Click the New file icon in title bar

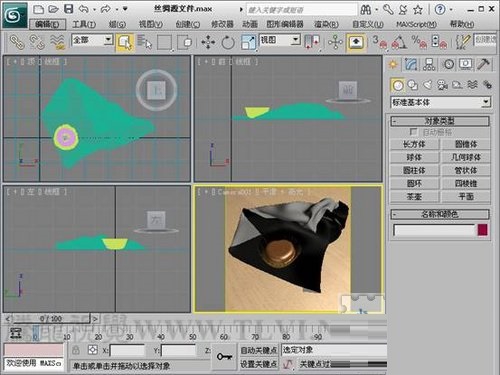[39, 9]
